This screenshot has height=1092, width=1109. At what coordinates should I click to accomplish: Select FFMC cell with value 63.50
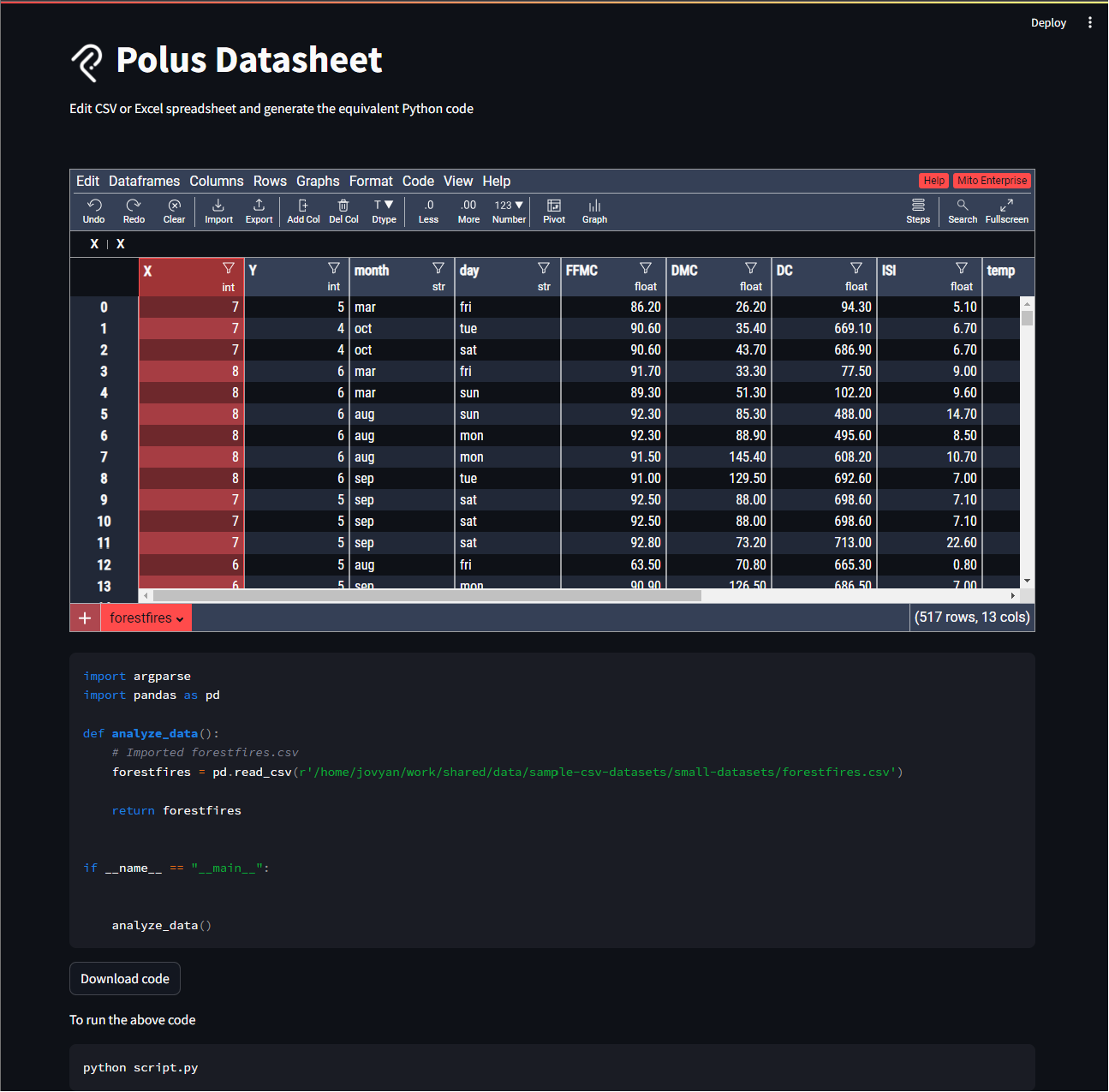(614, 565)
